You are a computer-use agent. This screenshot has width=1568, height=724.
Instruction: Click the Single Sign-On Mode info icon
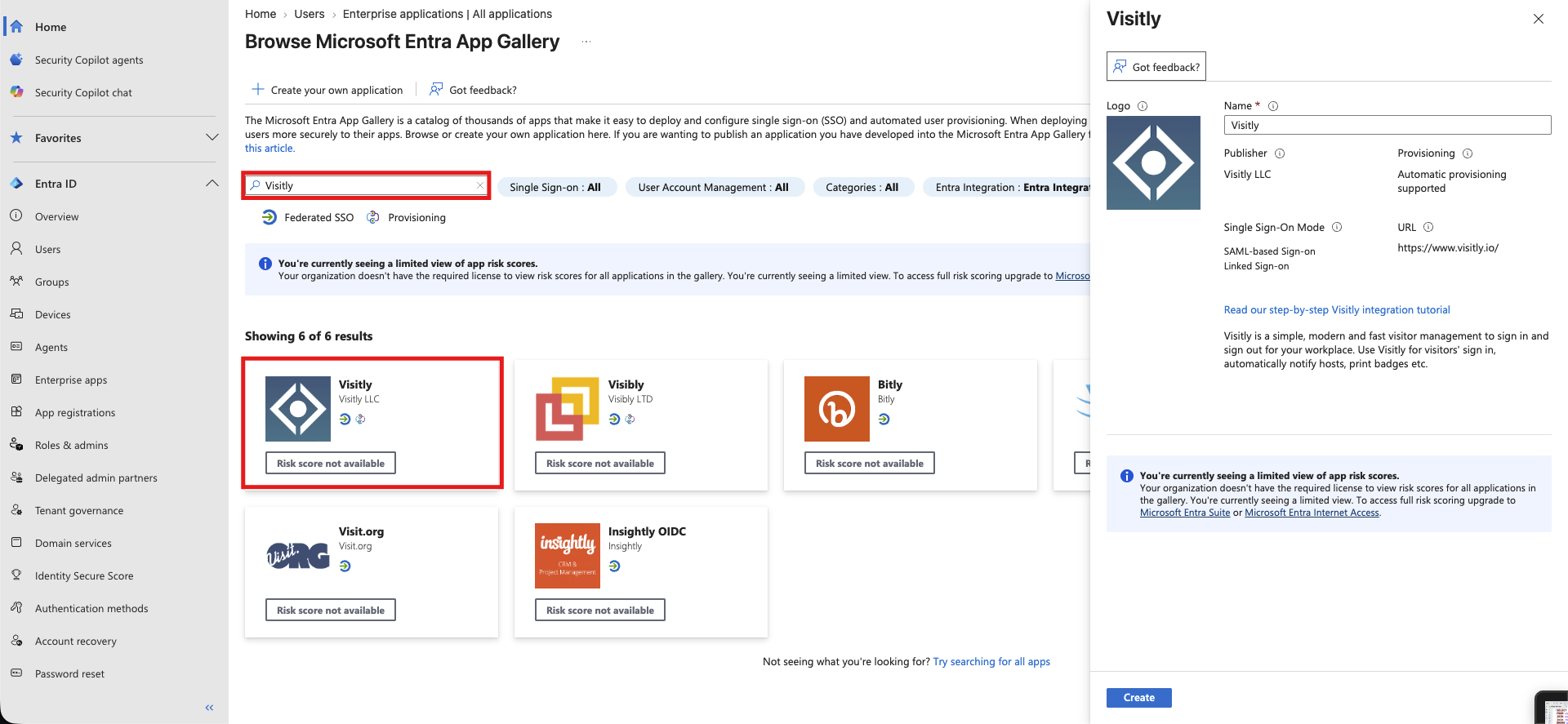click(x=1337, y=227)
